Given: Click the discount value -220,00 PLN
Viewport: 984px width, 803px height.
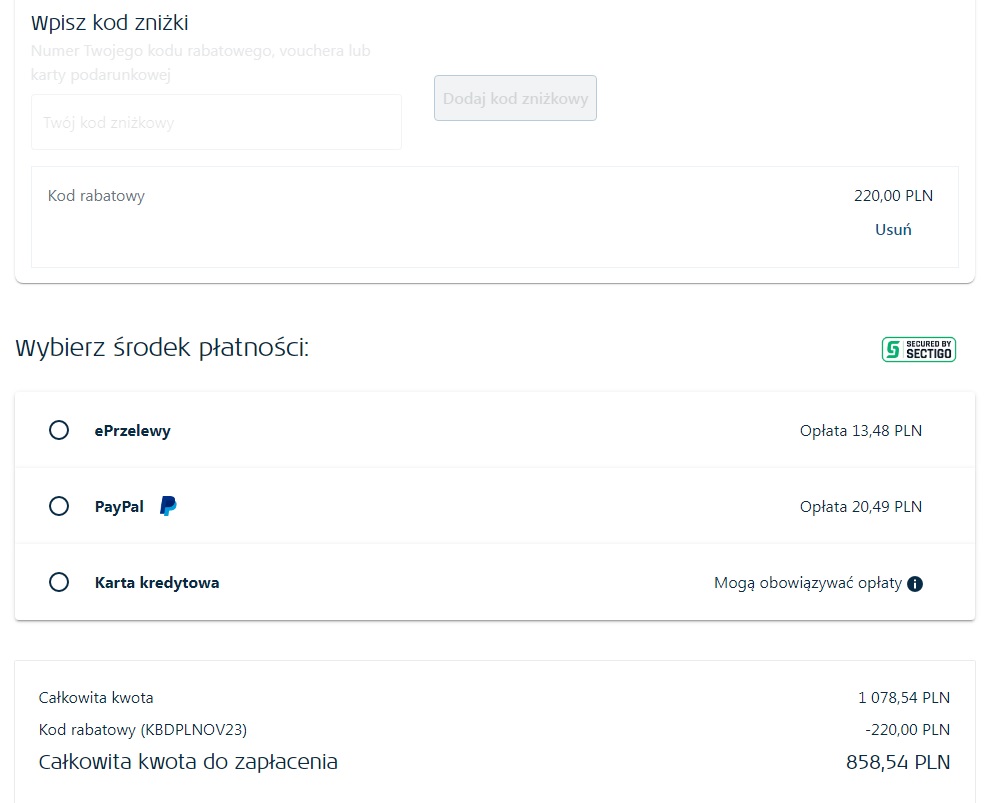Looking at the screenshot, I should pos(907,730).
